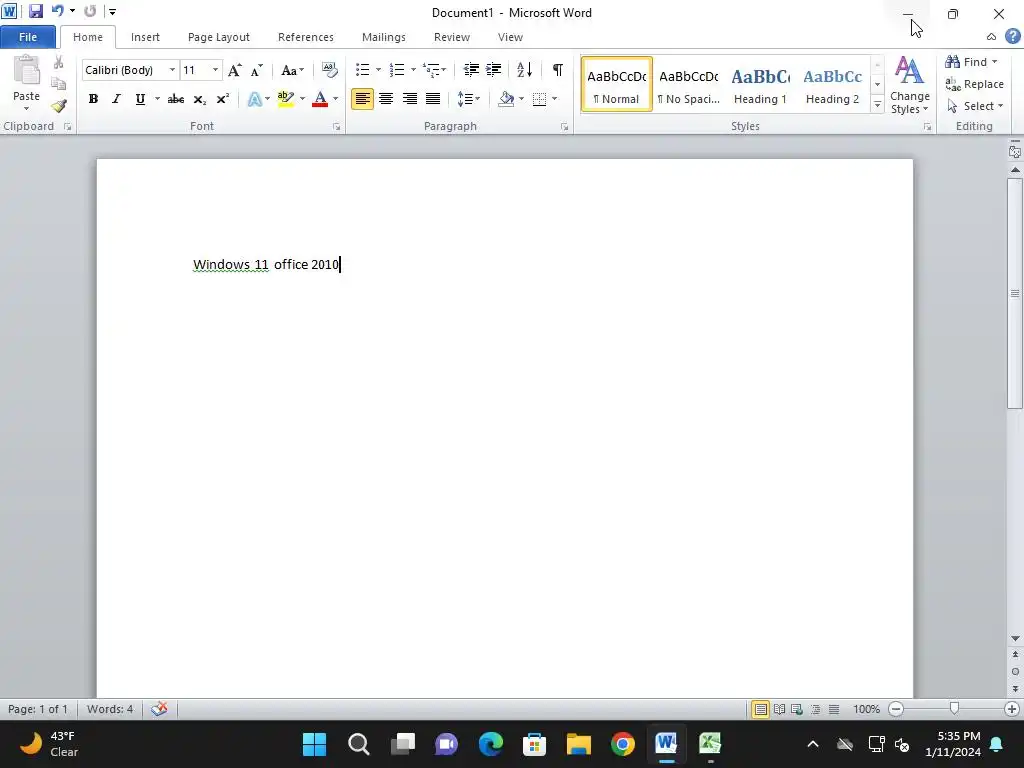1024x768 pixels.
Task: Open the File tab
Action: coord(28,37)
